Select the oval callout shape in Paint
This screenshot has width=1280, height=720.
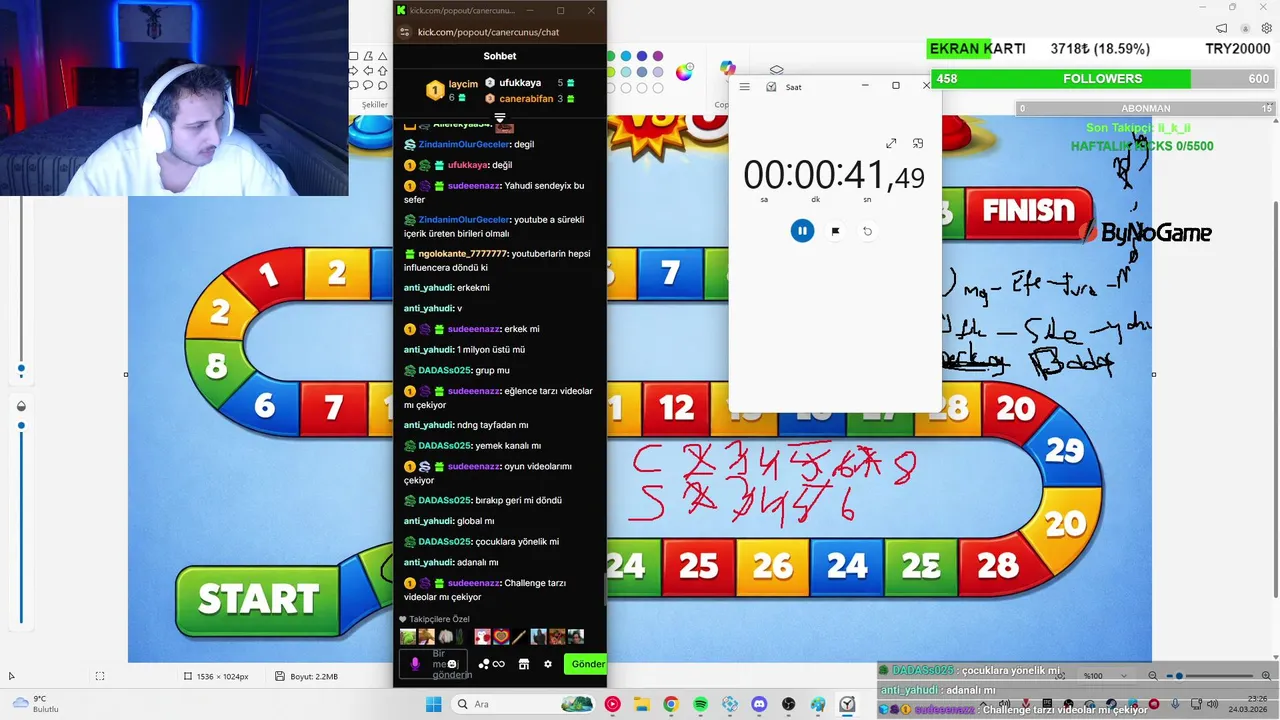(368, 85)
